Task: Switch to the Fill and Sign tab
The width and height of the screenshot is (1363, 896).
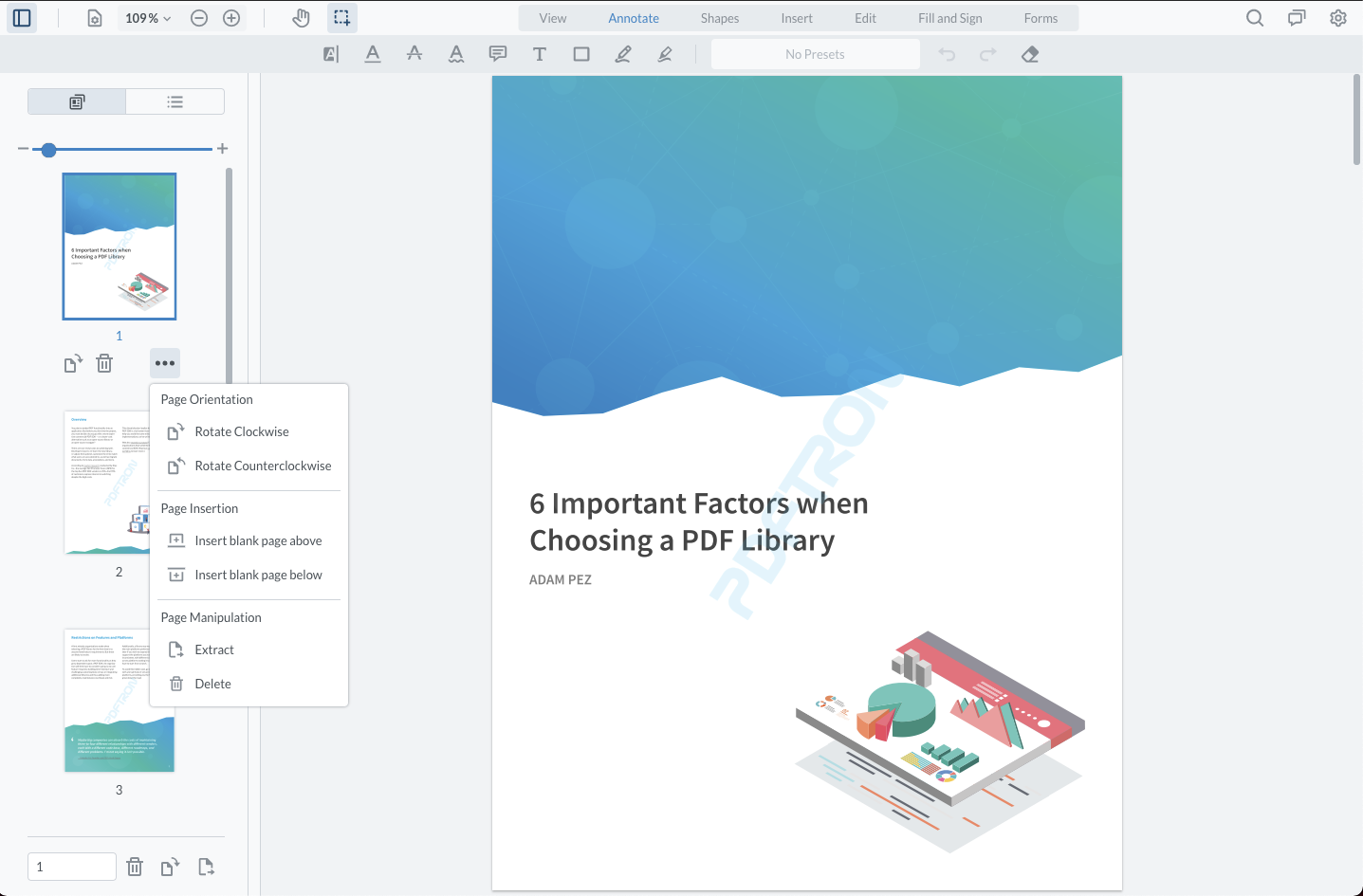Action: click(x=950, y=18)
